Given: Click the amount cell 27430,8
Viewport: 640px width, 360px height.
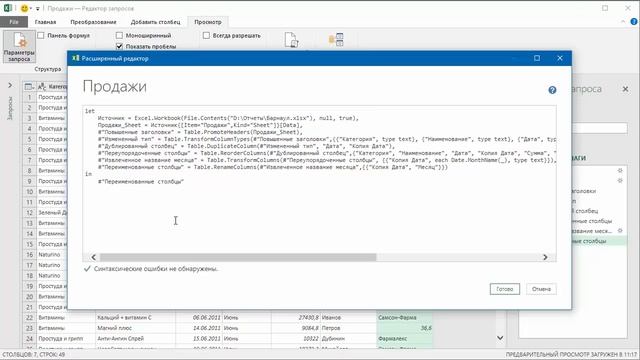Looking at the screenshot, I should [x=296, y=317].
